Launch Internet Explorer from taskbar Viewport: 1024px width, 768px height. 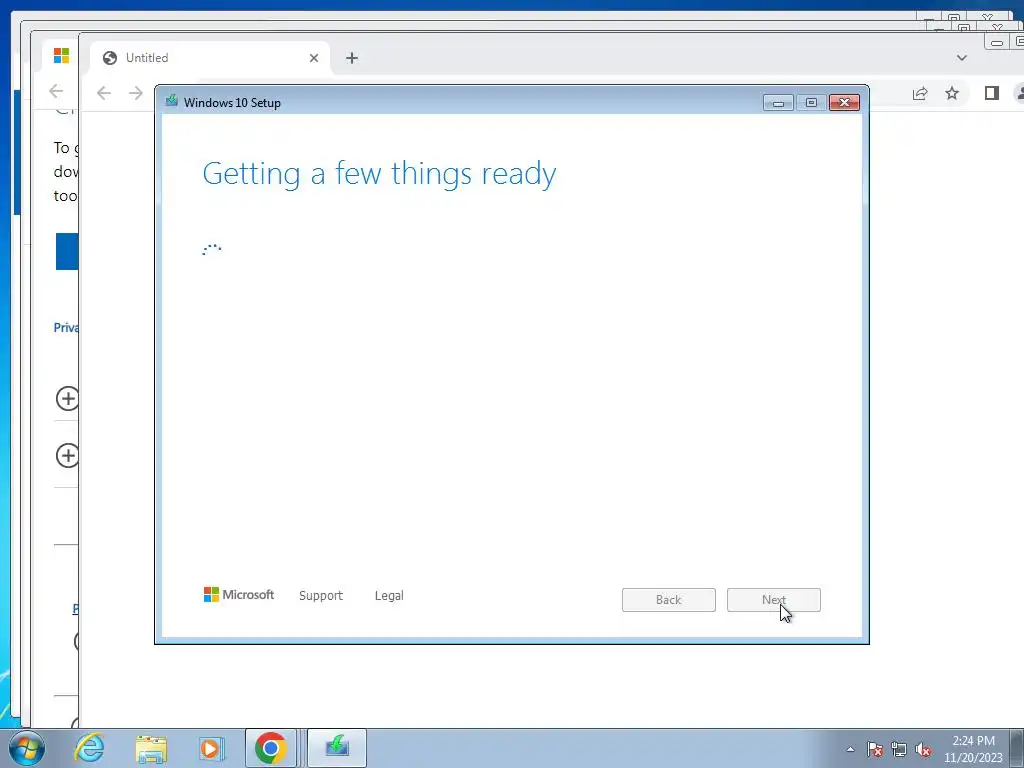coord(89,748)
